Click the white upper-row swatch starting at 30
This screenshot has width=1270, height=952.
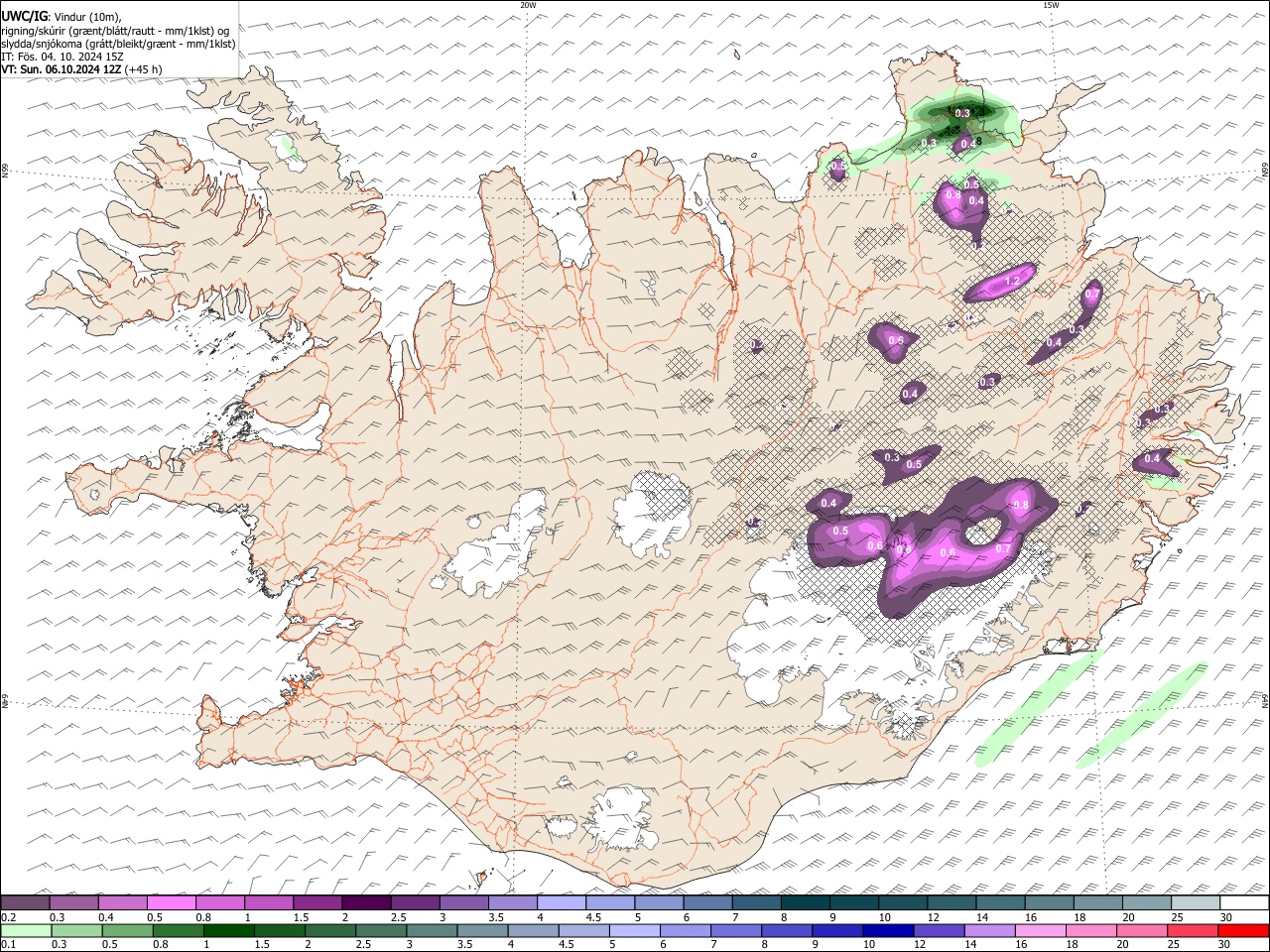click(1244, 902)
